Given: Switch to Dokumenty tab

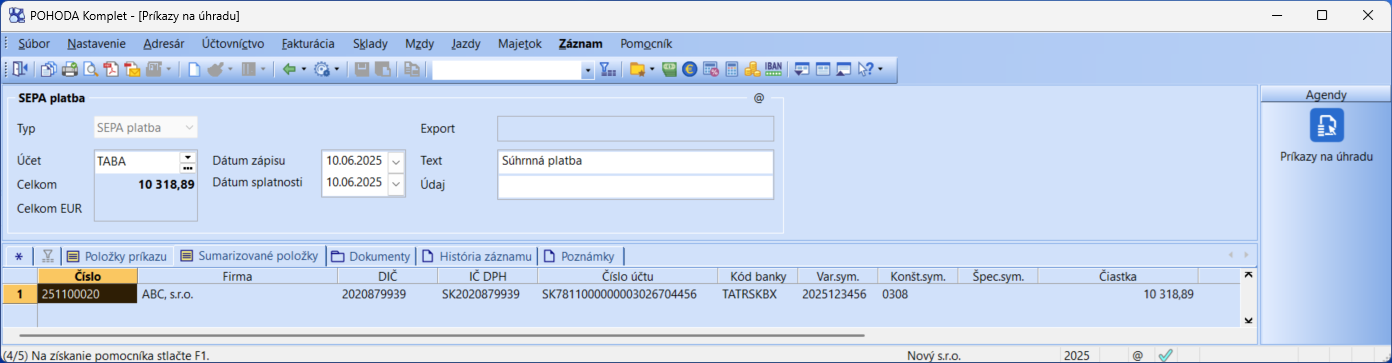Looking at the screenshot, I should [371, 256].
